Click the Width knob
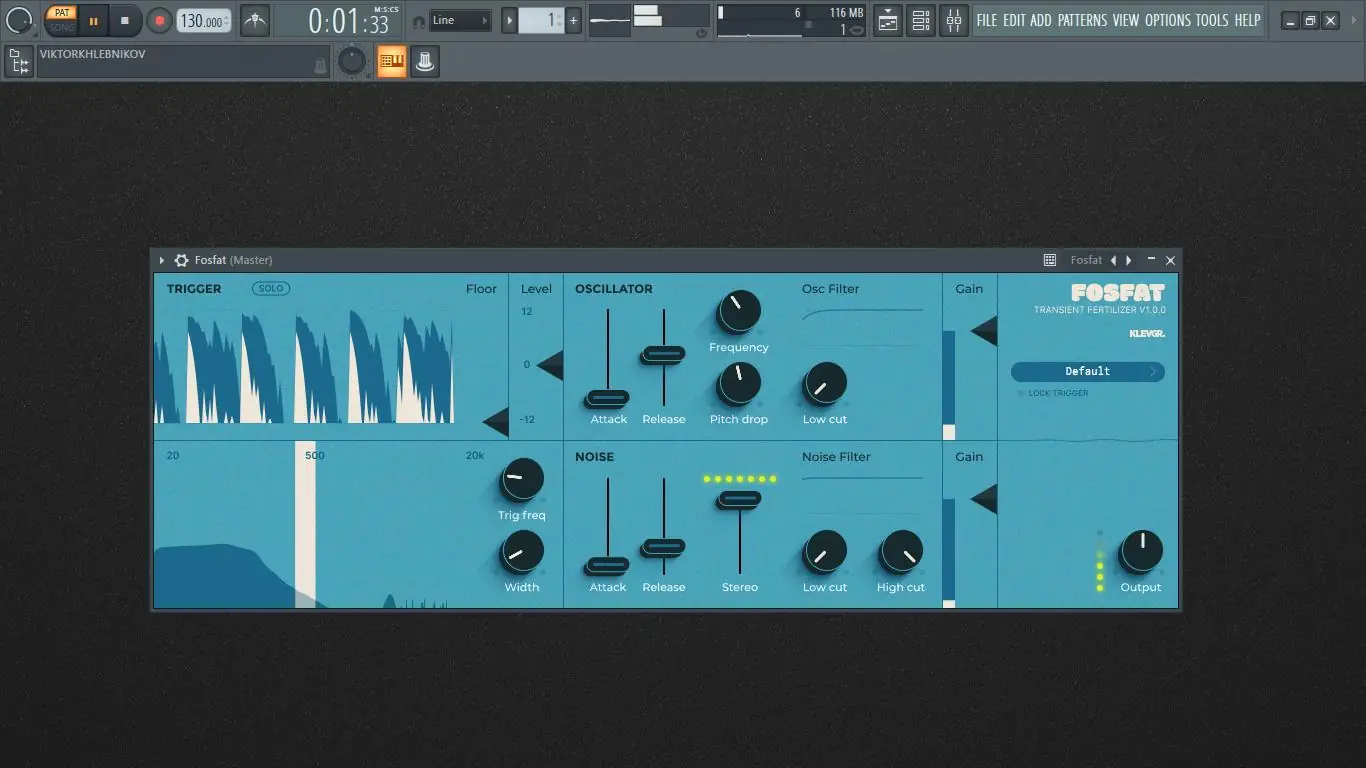 pos(521,551)
